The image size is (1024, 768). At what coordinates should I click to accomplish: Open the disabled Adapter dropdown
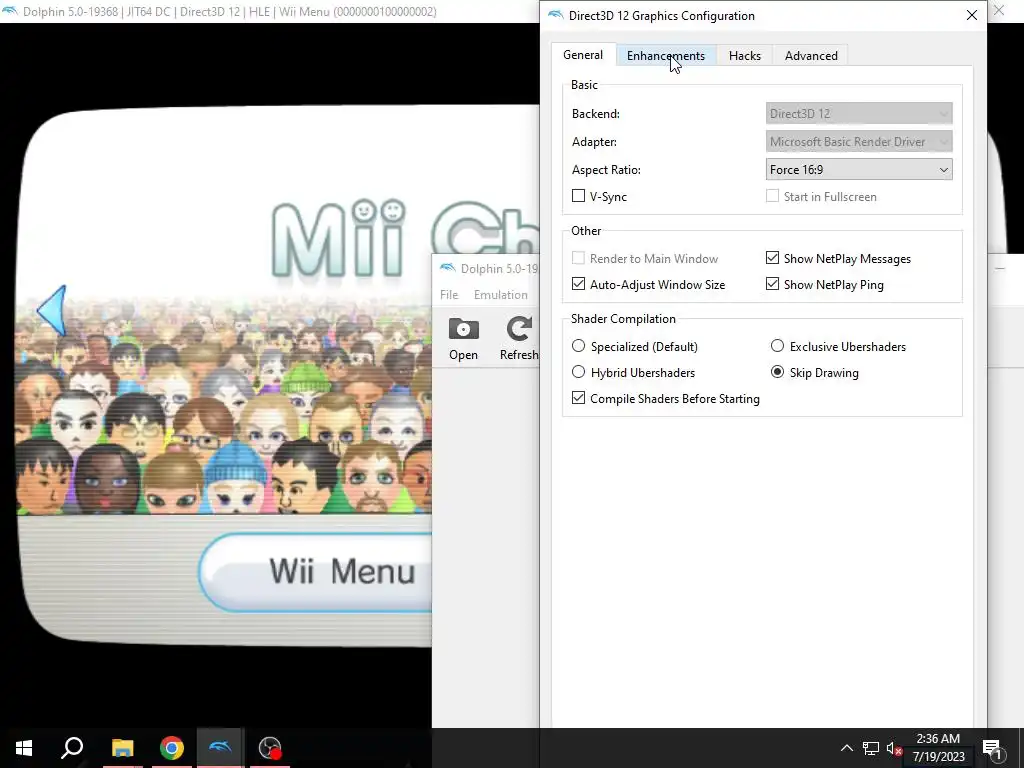859,142
